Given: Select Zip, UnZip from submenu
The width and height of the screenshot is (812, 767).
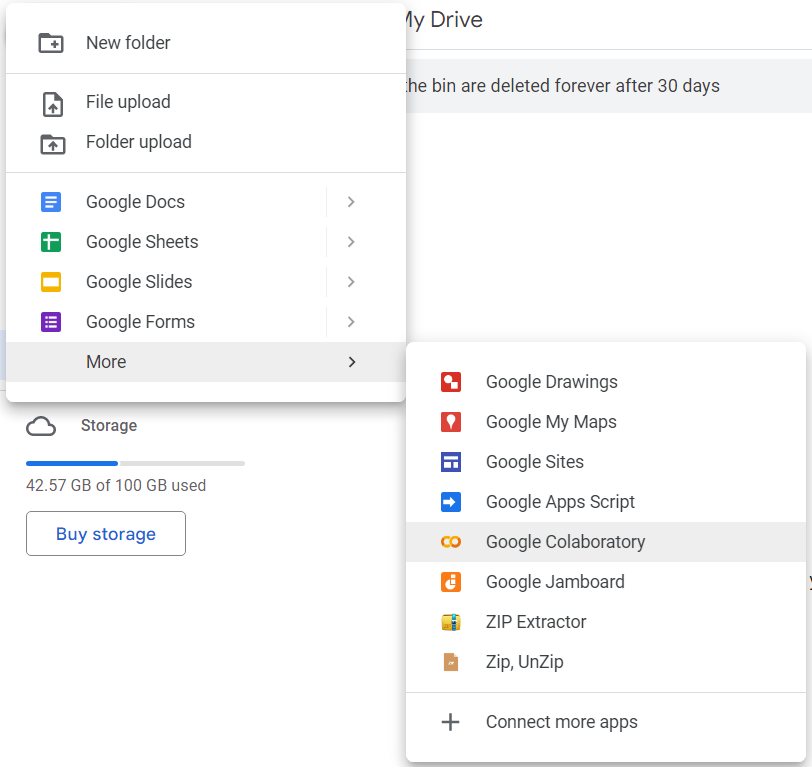Looking at the screenshot, I should (606, 662).
